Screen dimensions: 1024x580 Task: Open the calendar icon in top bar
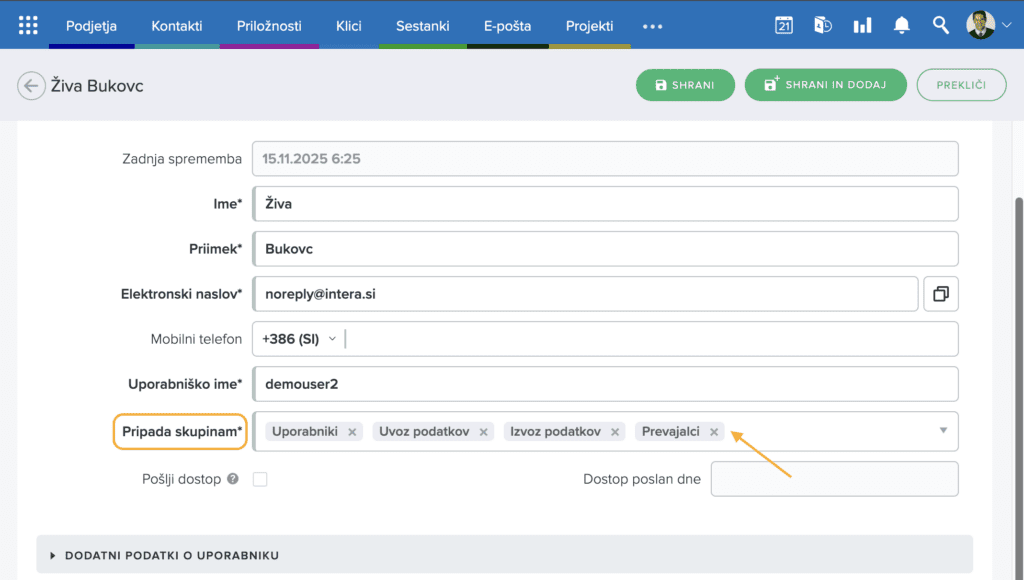click(784, 26)
